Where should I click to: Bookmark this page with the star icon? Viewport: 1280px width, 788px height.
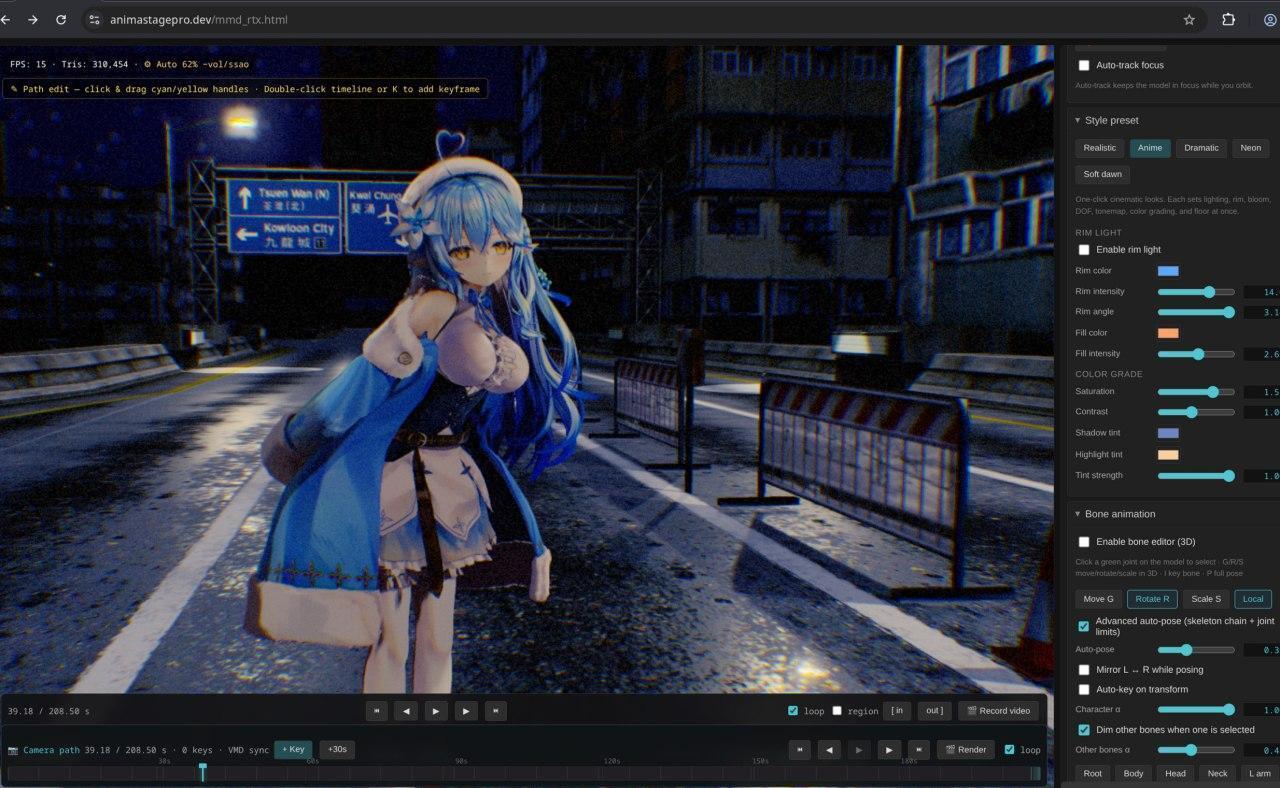(x=1189, y=19)
